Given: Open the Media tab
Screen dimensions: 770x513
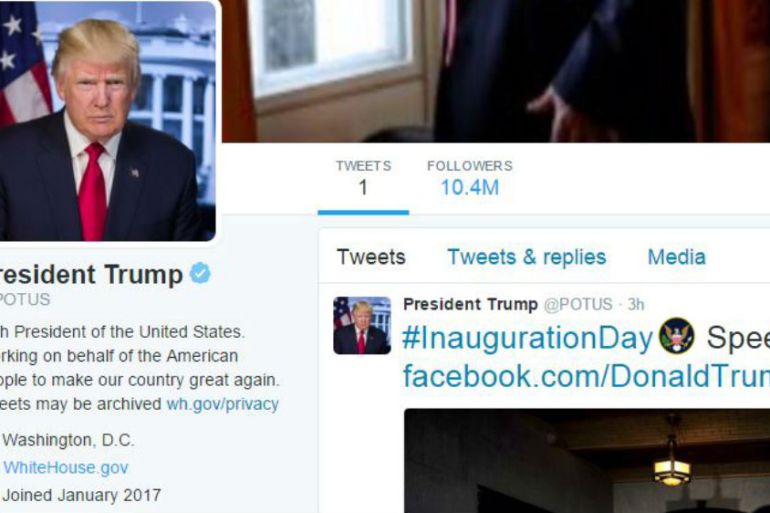Looking at the screenshot, I should [x=676, y=257].
